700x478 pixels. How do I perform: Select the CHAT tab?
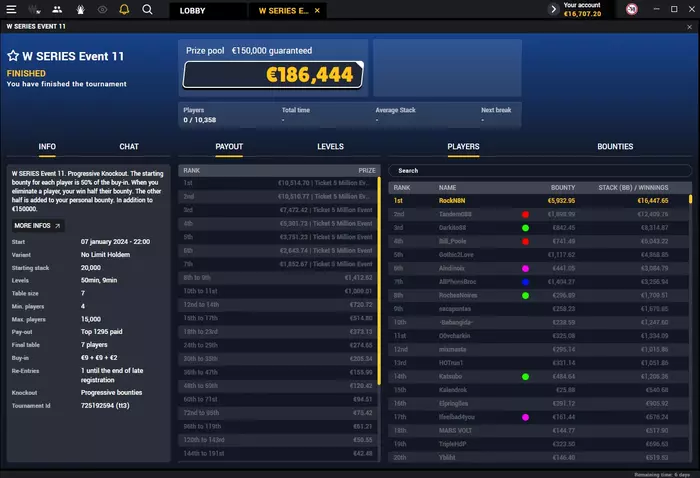point(129,146)
